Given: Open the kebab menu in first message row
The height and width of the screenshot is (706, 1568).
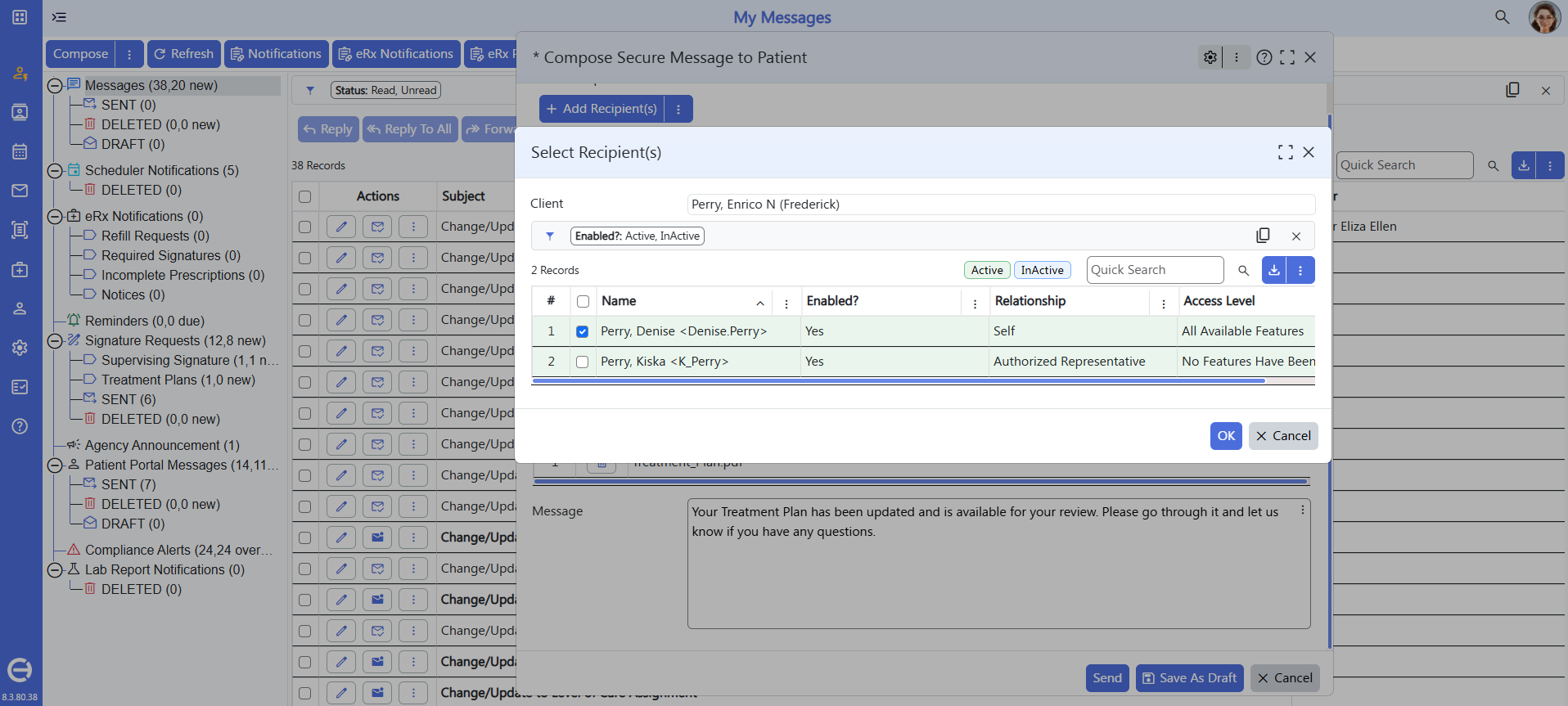Looking at the screenshot, I should [413, 227].
